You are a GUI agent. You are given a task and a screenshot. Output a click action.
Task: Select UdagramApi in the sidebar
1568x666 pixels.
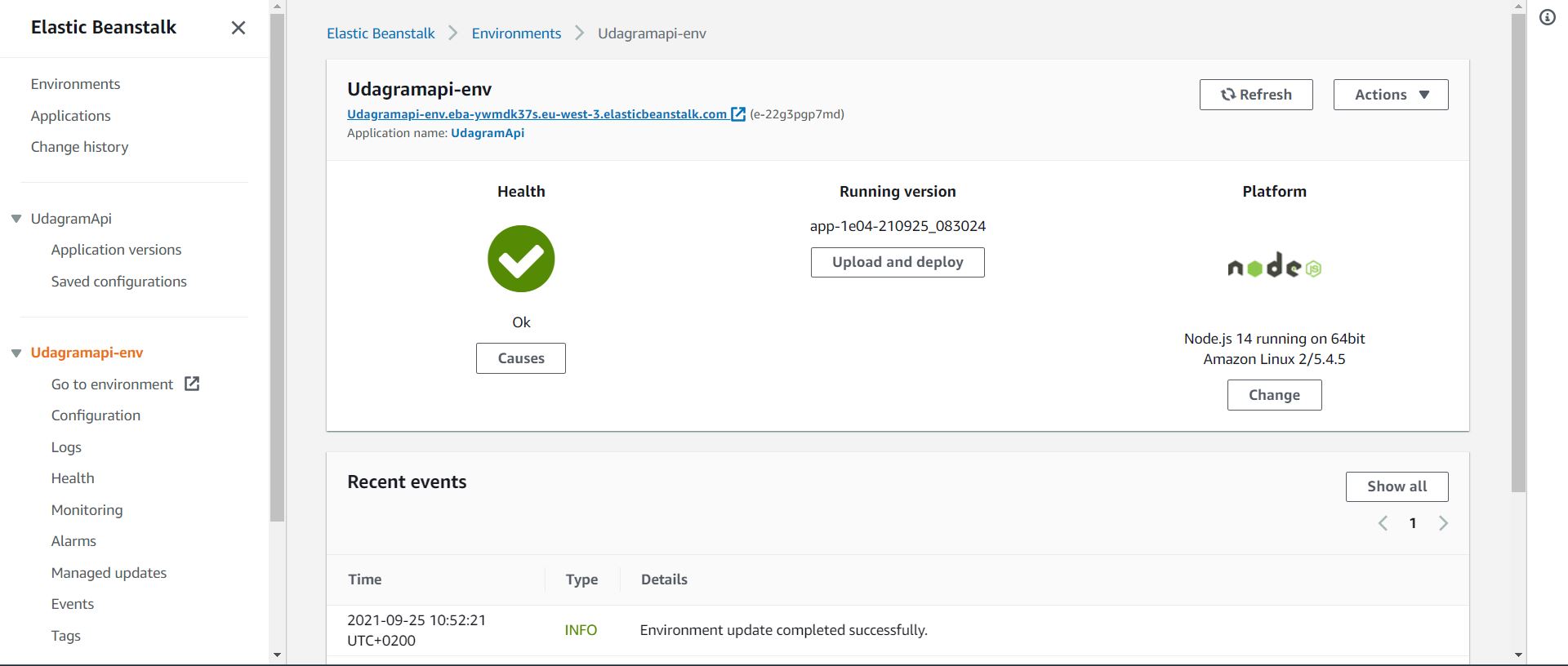tap(71, 219)
